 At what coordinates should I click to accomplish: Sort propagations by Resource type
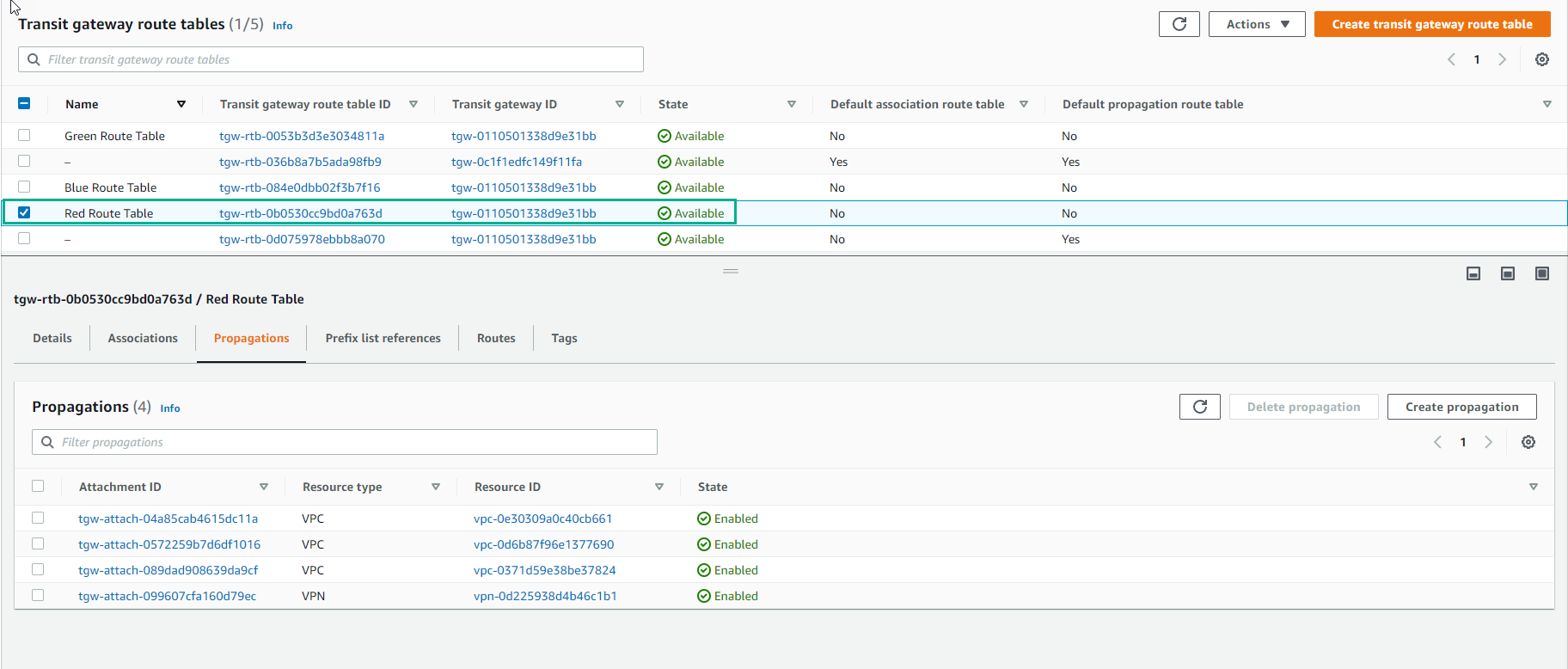(436, 487)
